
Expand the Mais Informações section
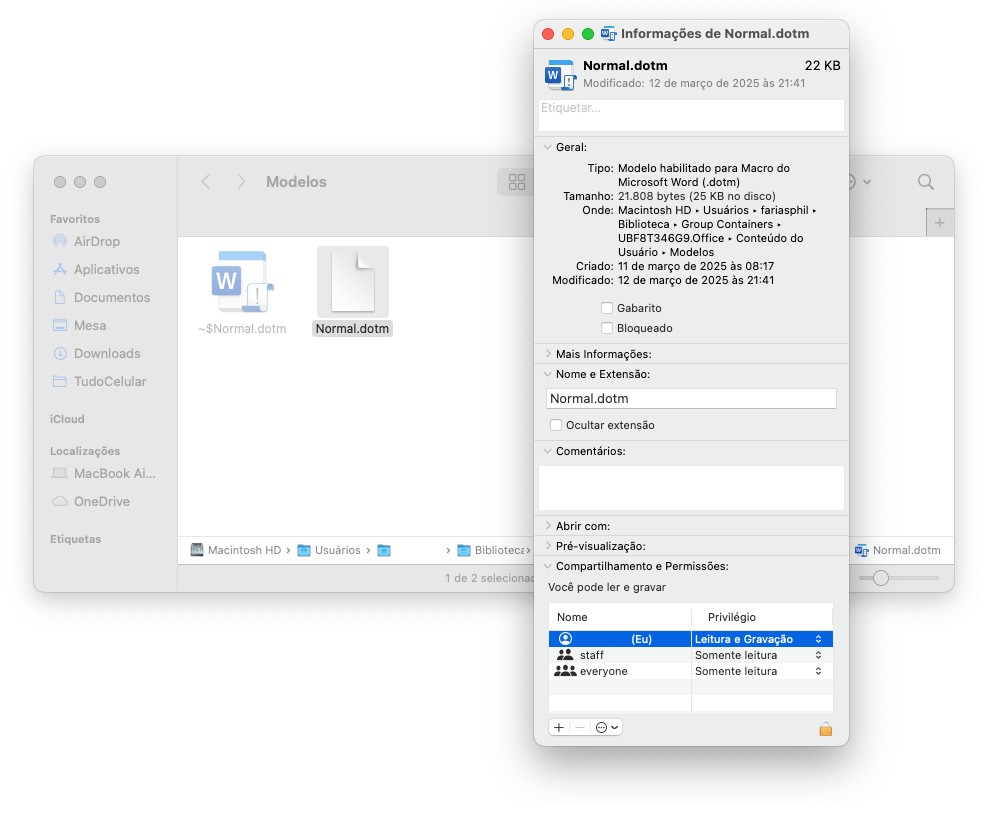548,354
